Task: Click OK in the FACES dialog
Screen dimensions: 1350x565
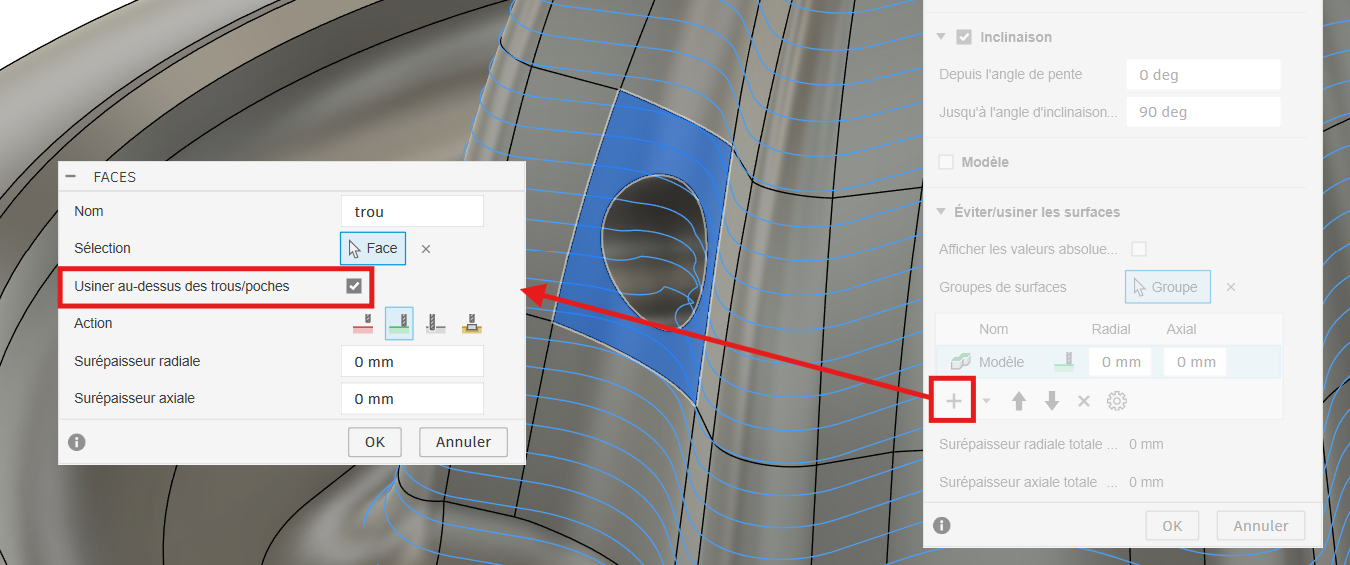Action: (x=374, y=442)
